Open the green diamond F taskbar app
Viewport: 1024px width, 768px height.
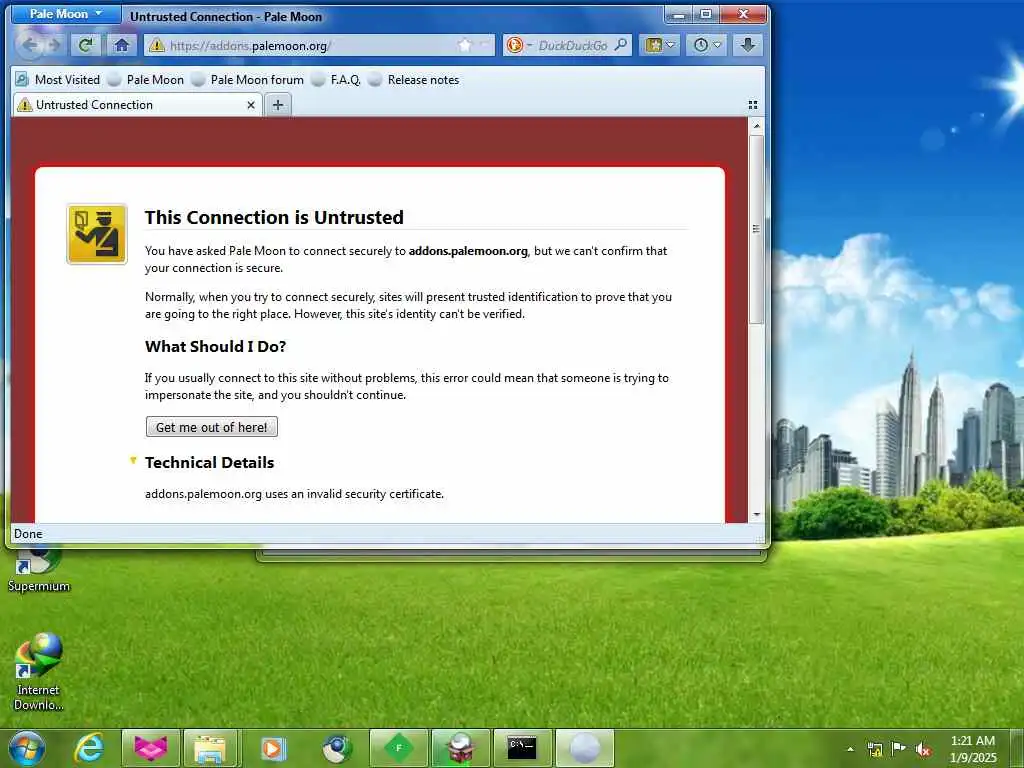[x=398, y=748]
